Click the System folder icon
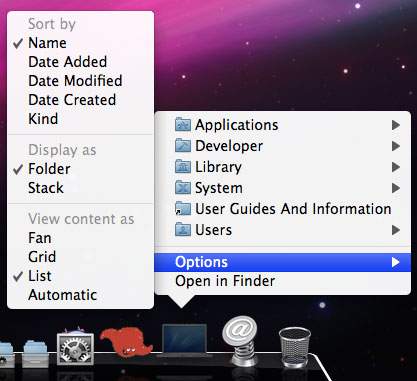The image size is (417, 381). point(183,188)
